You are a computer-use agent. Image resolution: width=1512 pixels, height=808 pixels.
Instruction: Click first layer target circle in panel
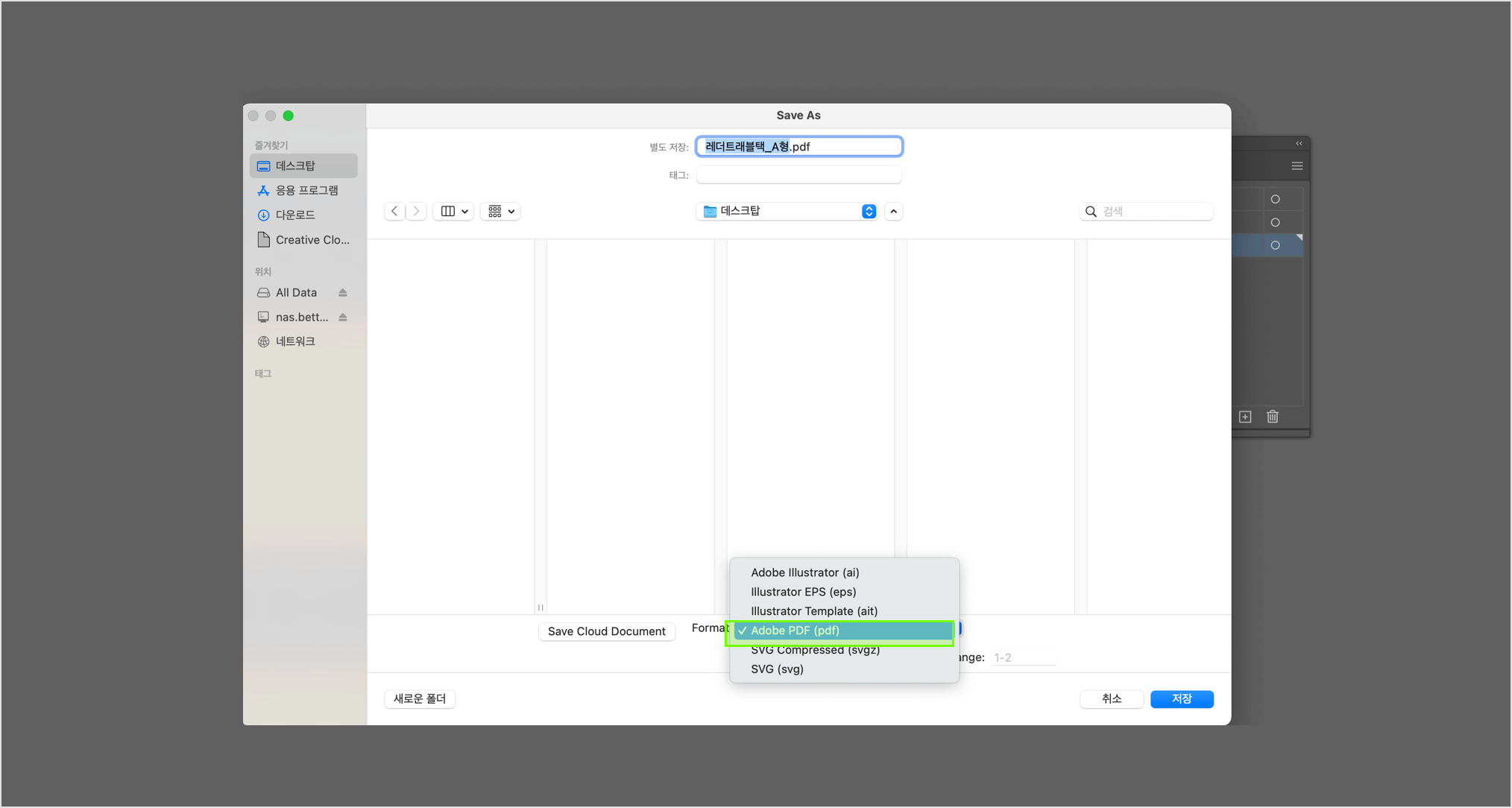1276,199
